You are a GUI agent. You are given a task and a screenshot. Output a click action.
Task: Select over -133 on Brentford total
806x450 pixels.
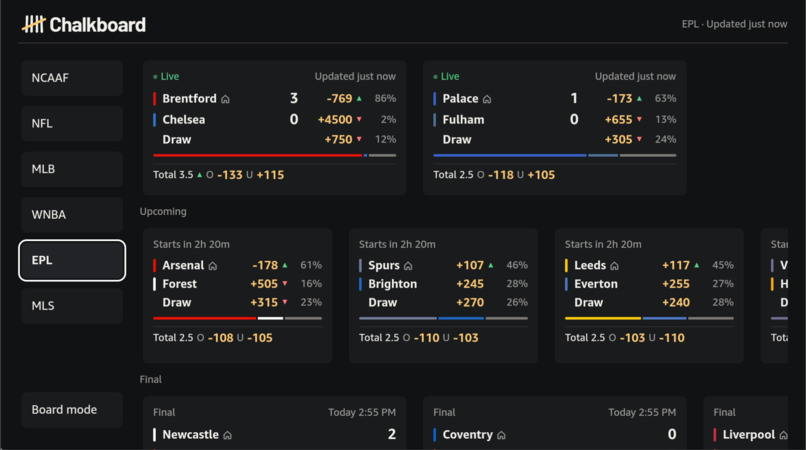click(230, 175)
